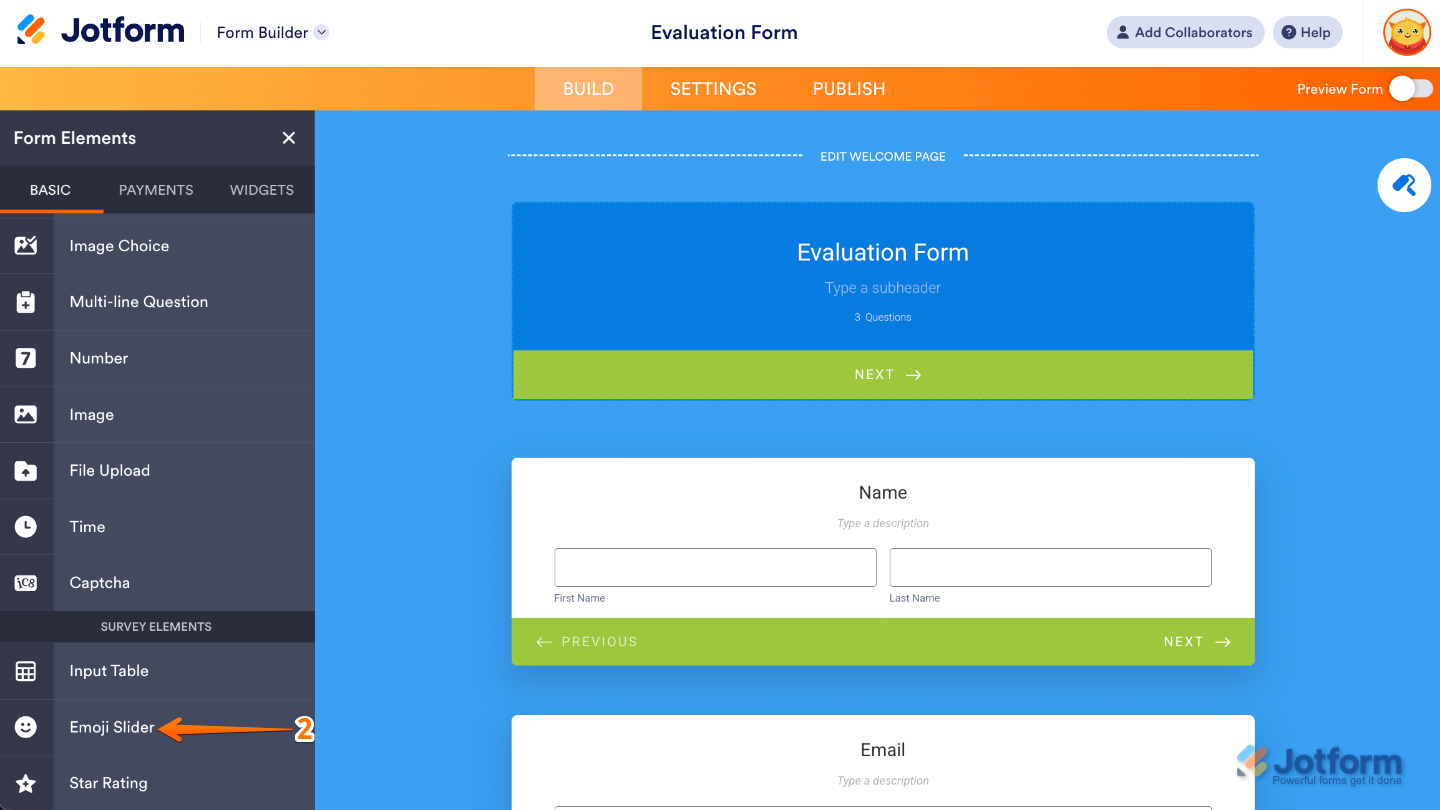Viewport: 1440px width, 810px height.
Task: Open the form assistant rocket icon
Action: click(1404, 185)
